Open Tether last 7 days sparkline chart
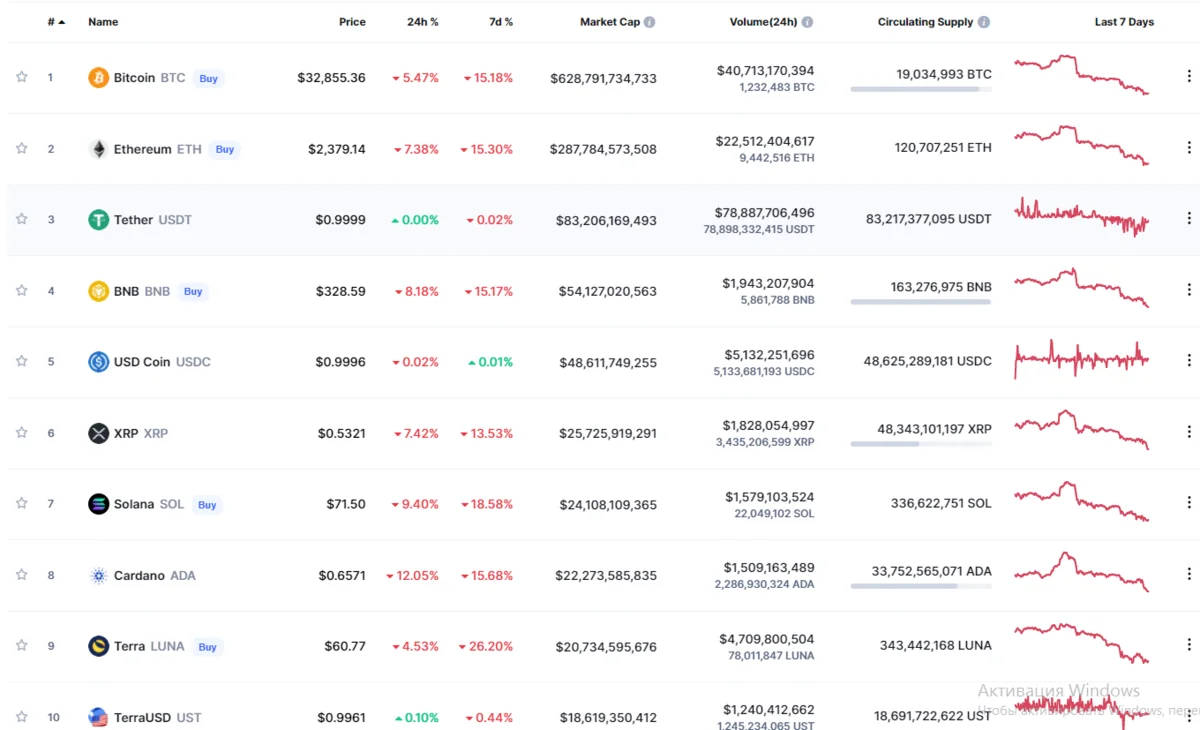 tap(1082, 215)
